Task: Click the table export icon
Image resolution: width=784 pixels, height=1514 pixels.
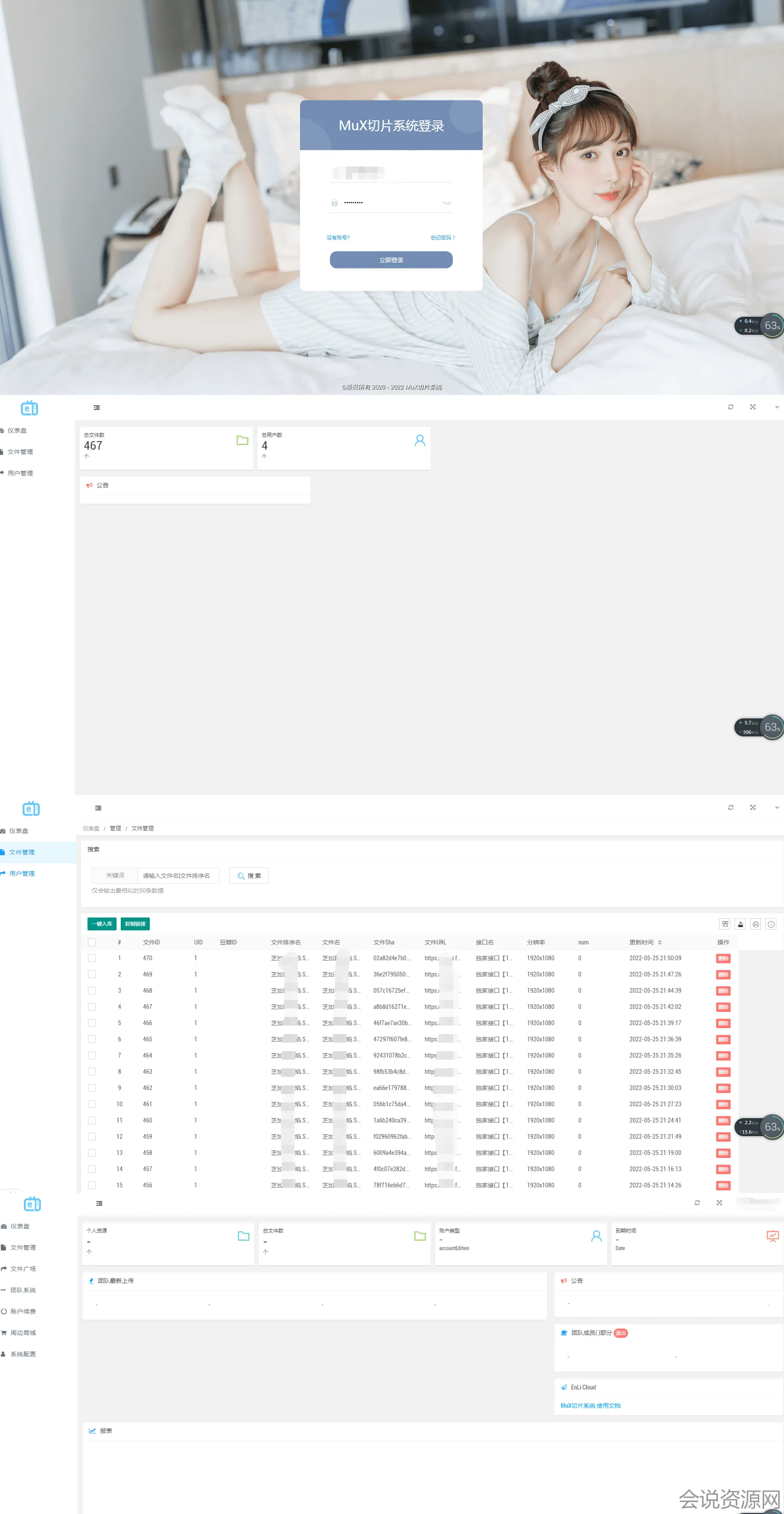Action: (740, 924)
